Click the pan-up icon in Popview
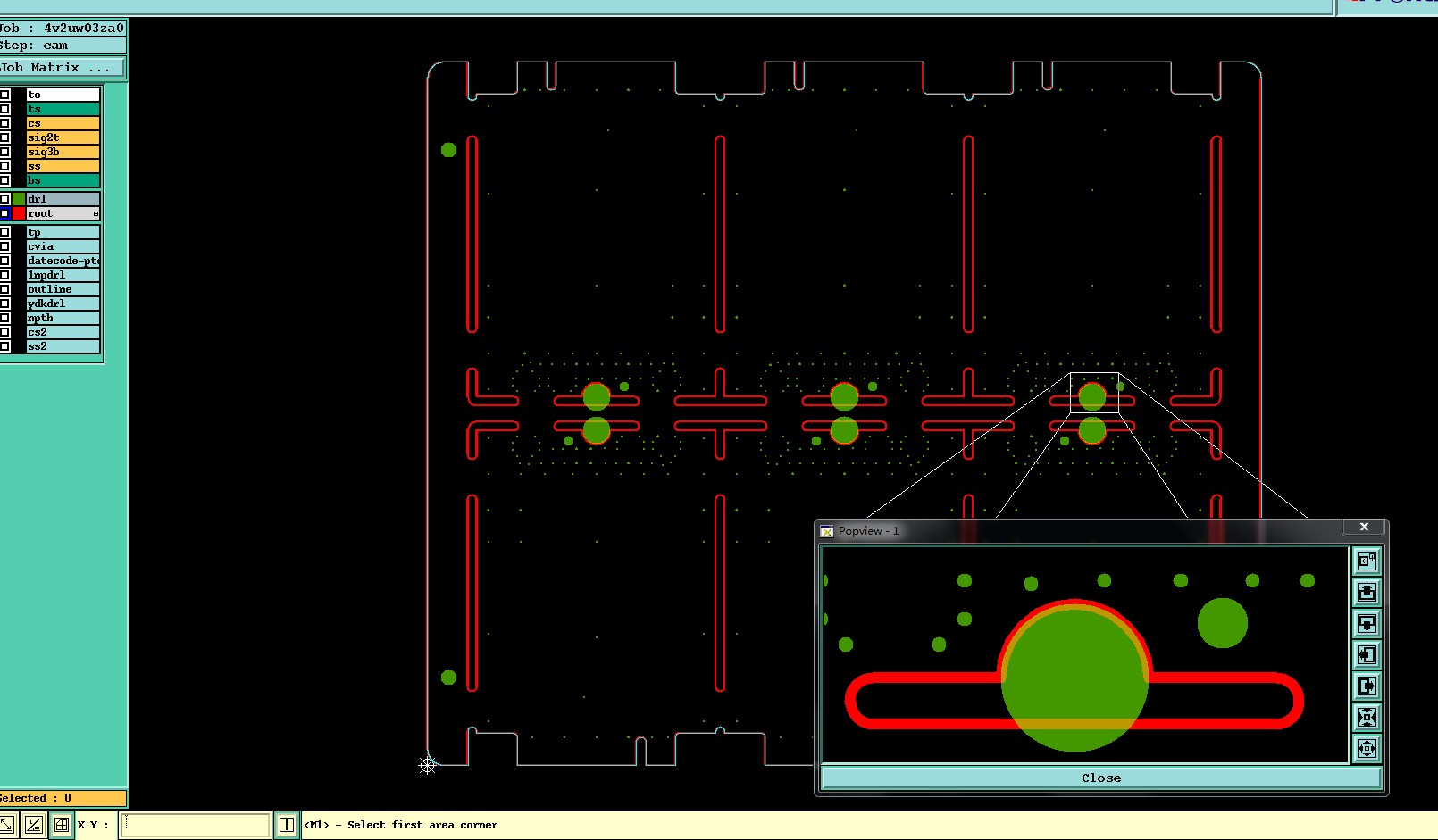 [1367, 593]
